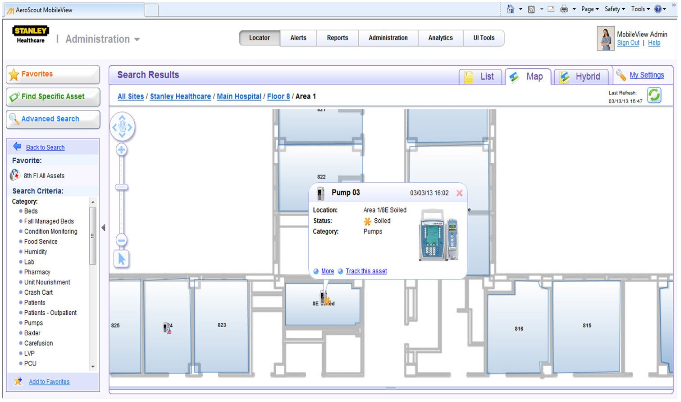Open the UI Tools tab

(484, 38)
